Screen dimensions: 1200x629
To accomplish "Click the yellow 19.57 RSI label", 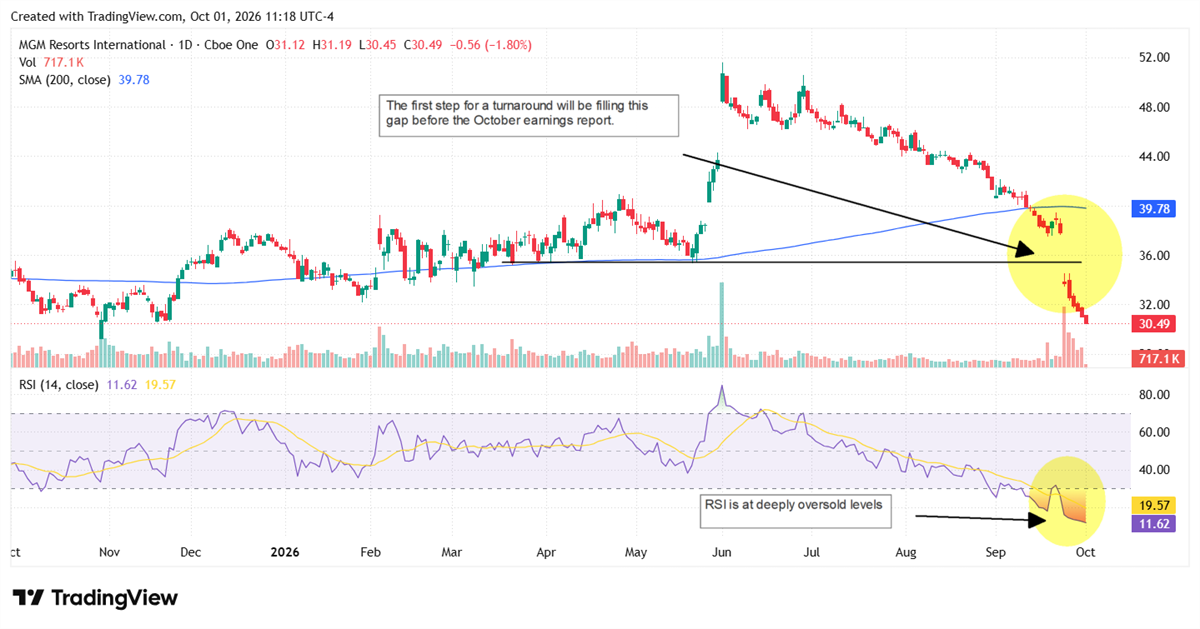I will point(1153,507).
